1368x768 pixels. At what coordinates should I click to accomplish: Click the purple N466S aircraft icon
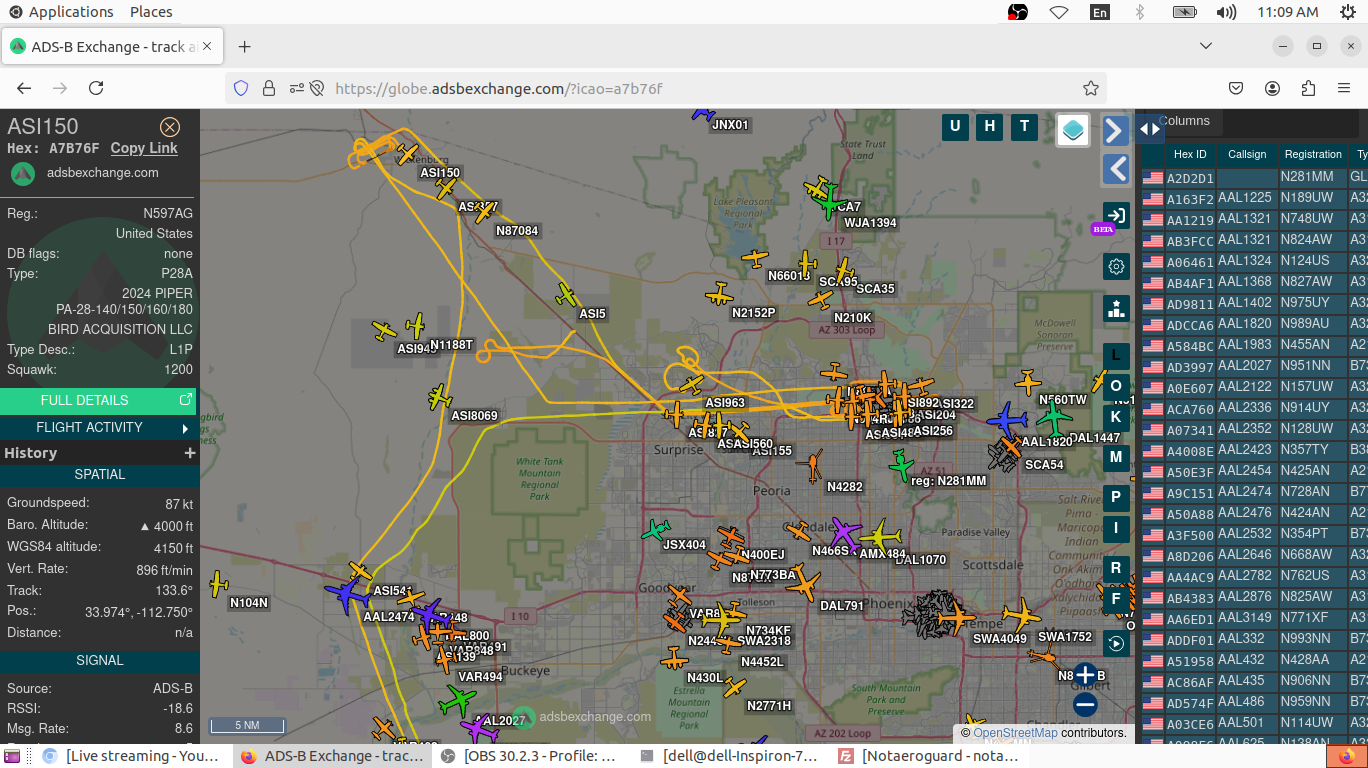(x=846, y=533)
